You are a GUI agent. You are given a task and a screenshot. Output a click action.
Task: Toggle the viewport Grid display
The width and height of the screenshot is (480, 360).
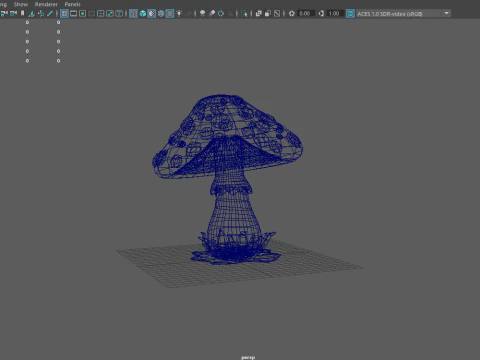[x=64, y=13]
